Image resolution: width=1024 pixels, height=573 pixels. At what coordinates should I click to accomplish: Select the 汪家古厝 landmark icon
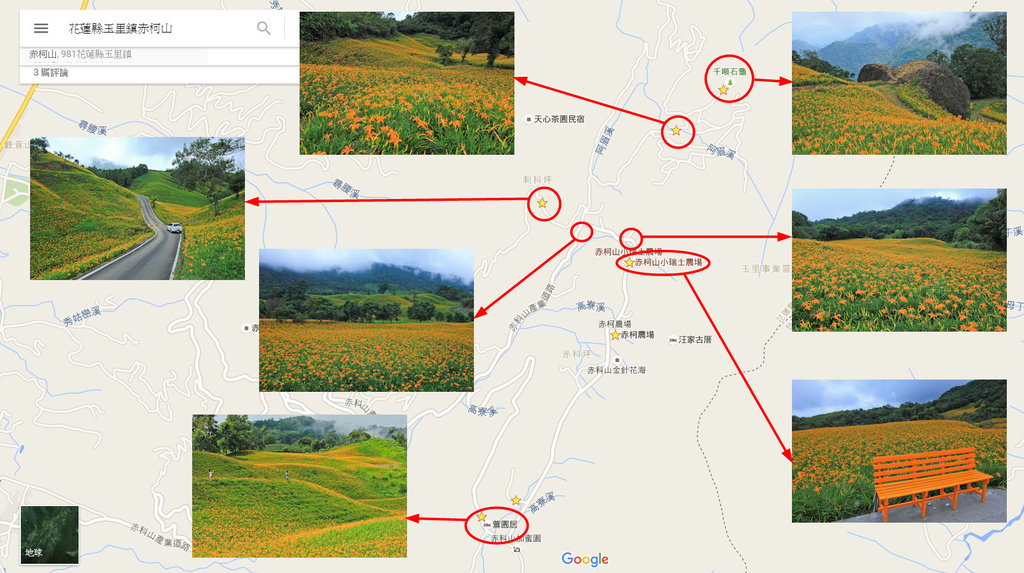pyautogui.click(x=673, y=340)
